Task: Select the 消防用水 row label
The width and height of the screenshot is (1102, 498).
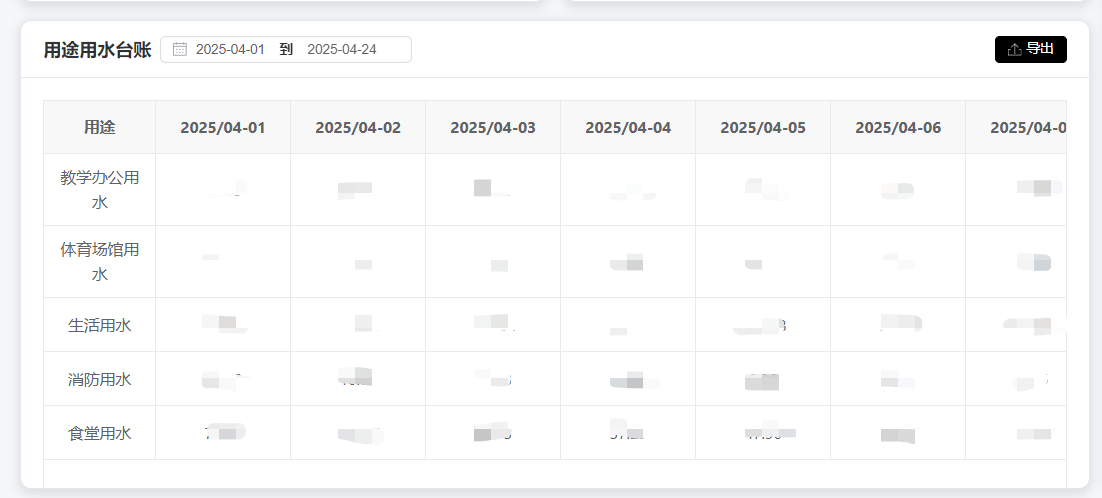Action: [100, 379]
